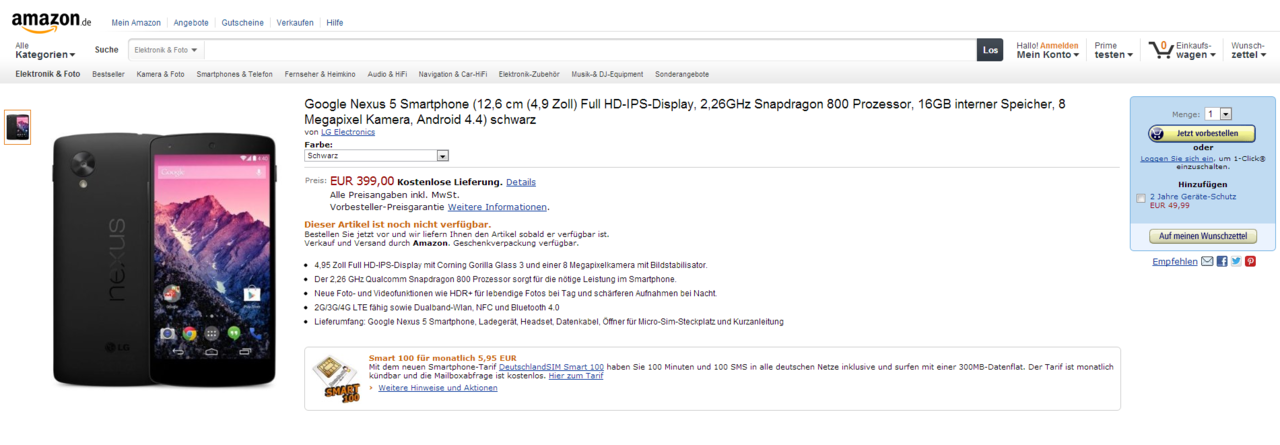Open the DeutschlandSIM Smart 100 link
The image size is (1280, 445).
pos(551,367)
